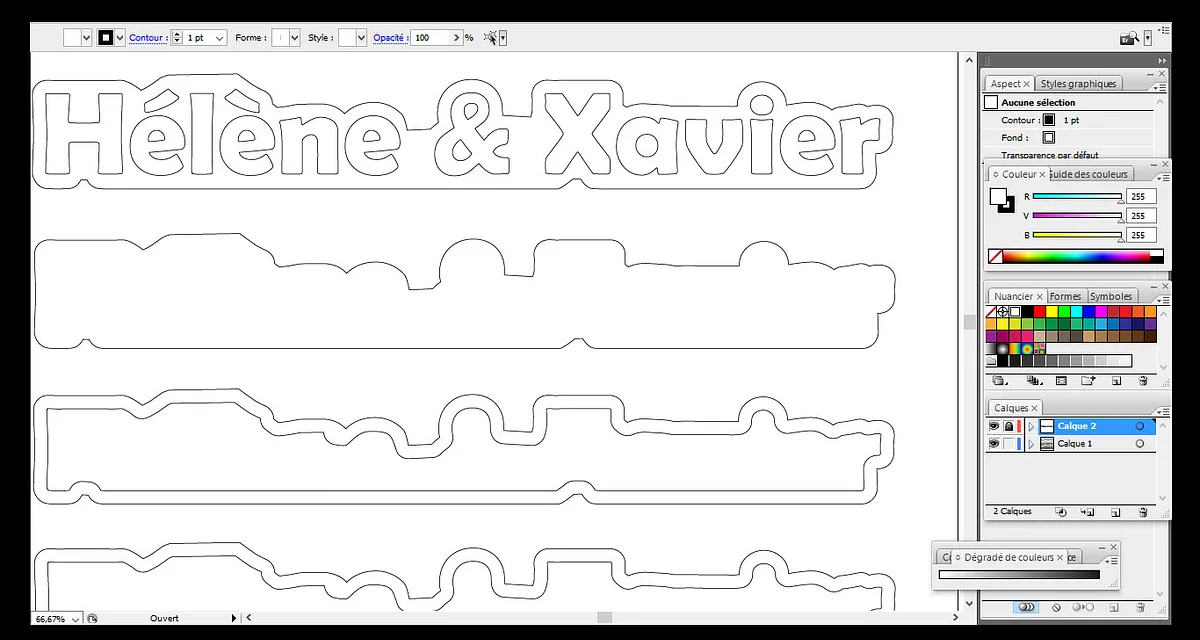Screen dimensions: 1200x640
Task: Click the new color group folder icon
Action: 1088,381
